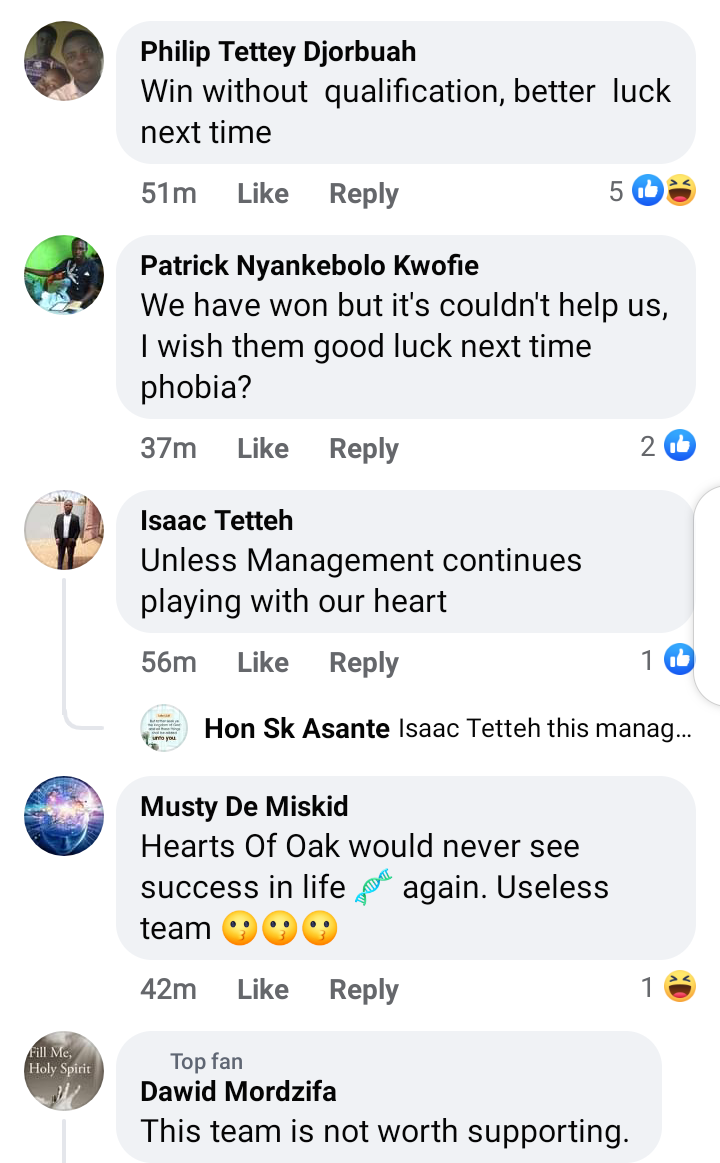
Task: Like Isaac Tetteh's comment
Action: (263, 662)
